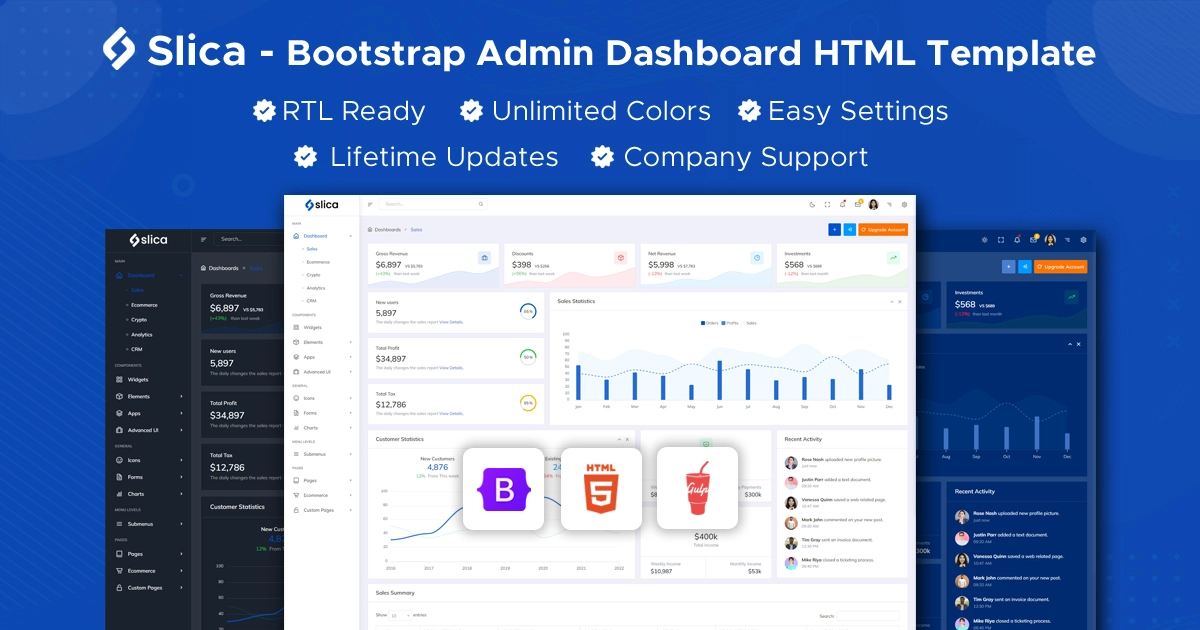The image size is (1200, 630).
Task: Click the Gulp logo tile
Action: tap(697, 488)
